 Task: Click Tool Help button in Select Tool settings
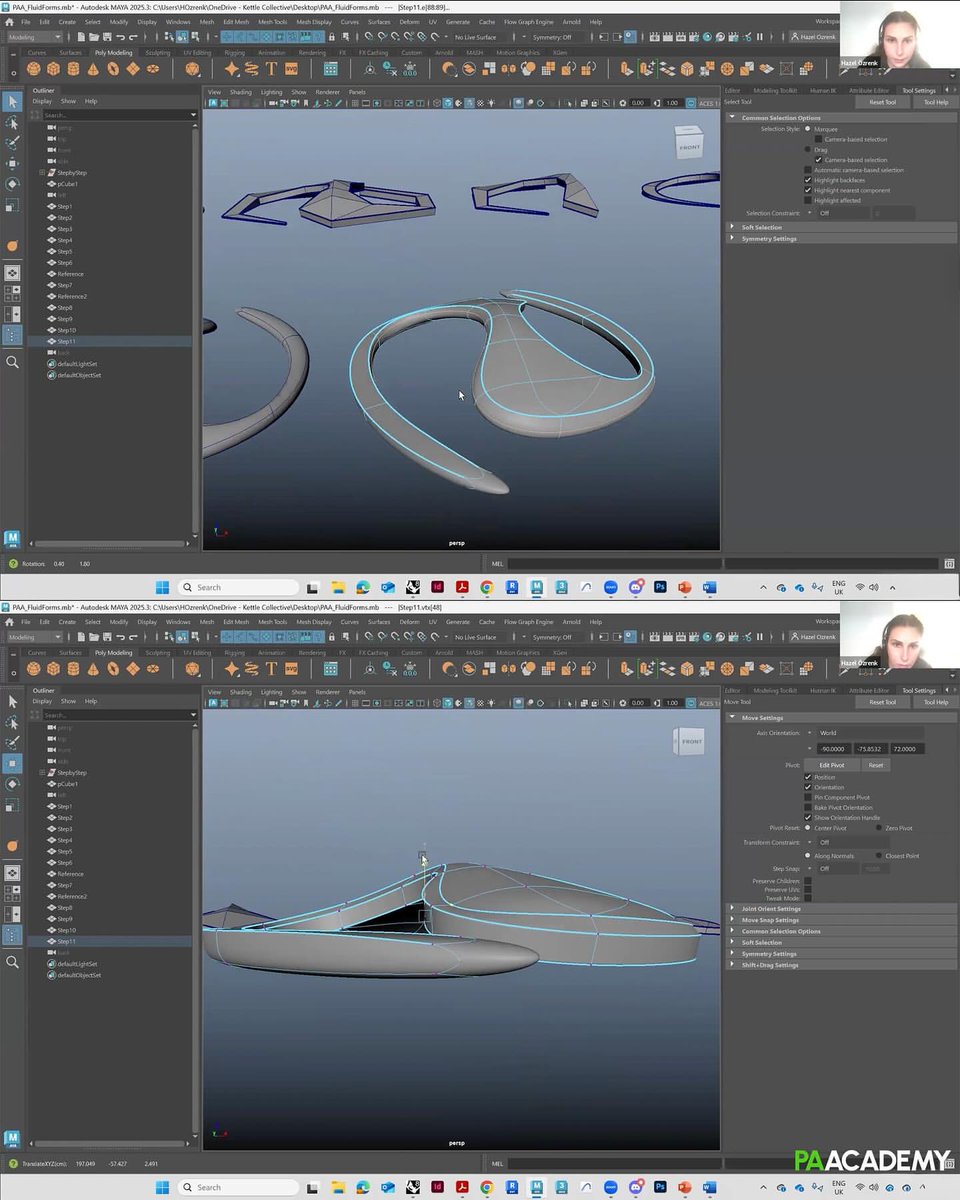pyautogui.click(x=935, y=102)
